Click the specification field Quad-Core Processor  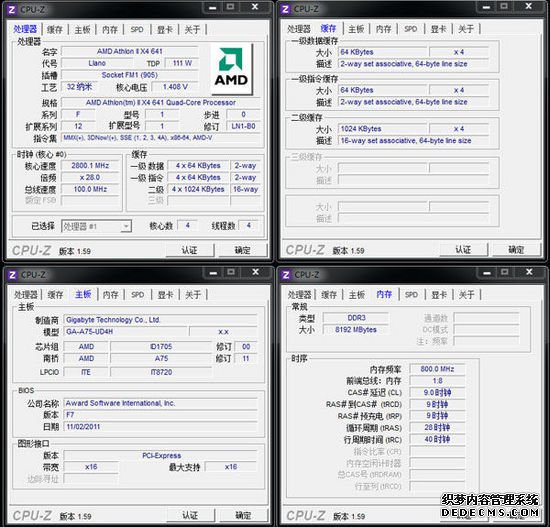(x=161, y=103)
